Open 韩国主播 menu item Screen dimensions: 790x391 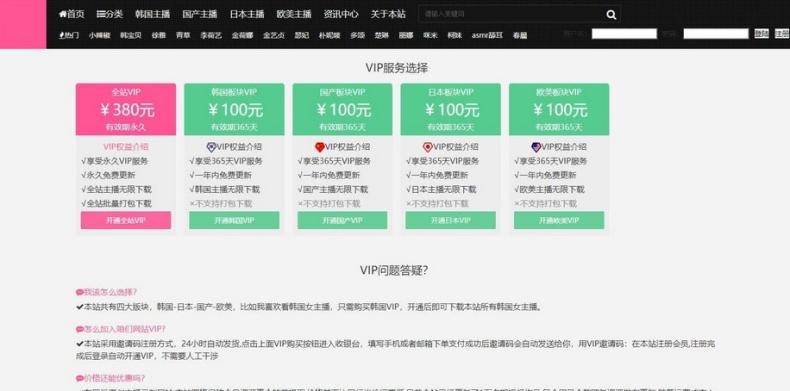152,14
